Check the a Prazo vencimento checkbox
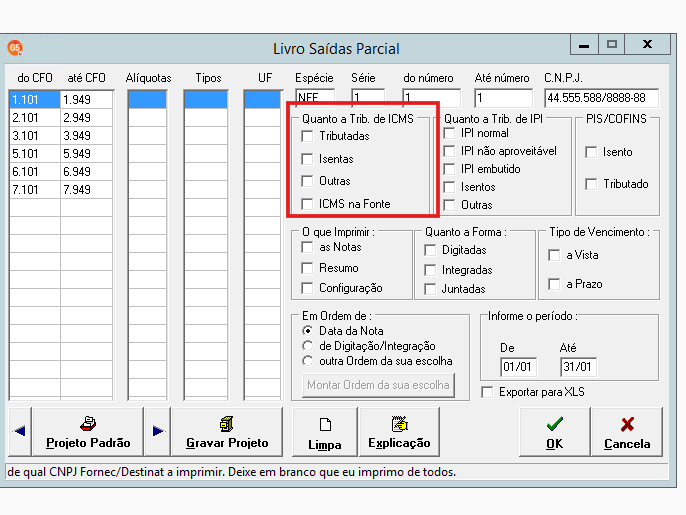Image resolution: width=686 pixels, height=515 pixels. point(554,284)
